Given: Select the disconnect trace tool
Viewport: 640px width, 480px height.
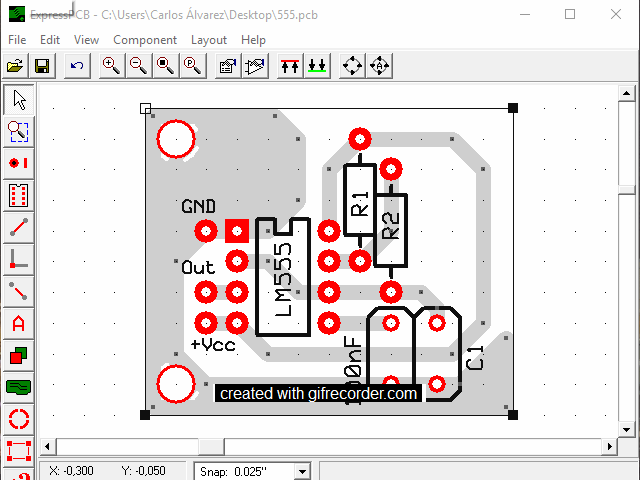Looking at the screenshot, I should coord(19,291).
